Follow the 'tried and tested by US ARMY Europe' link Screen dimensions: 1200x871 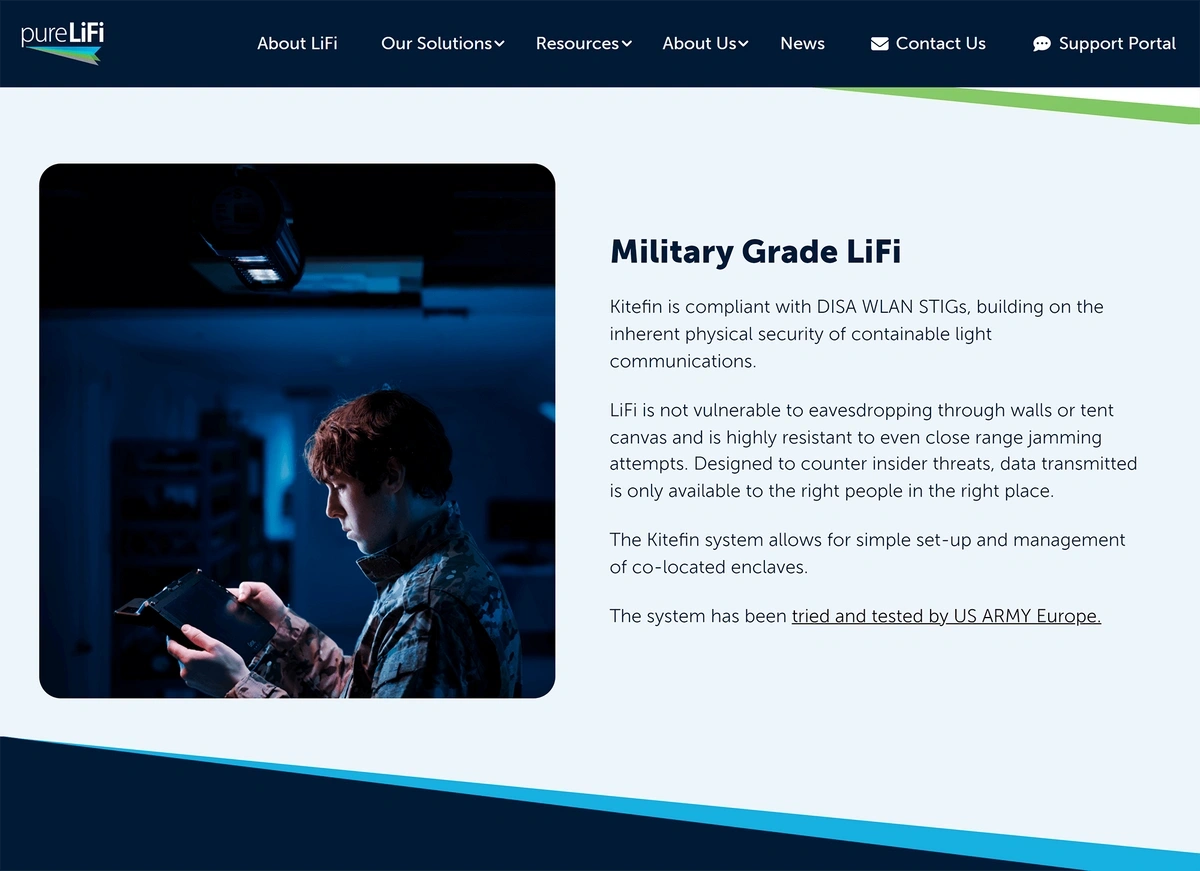(x=946, y=616)
